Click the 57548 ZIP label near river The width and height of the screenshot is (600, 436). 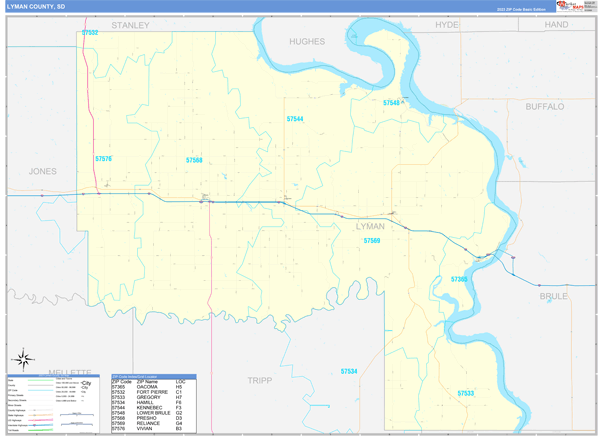tap(392, 103)
